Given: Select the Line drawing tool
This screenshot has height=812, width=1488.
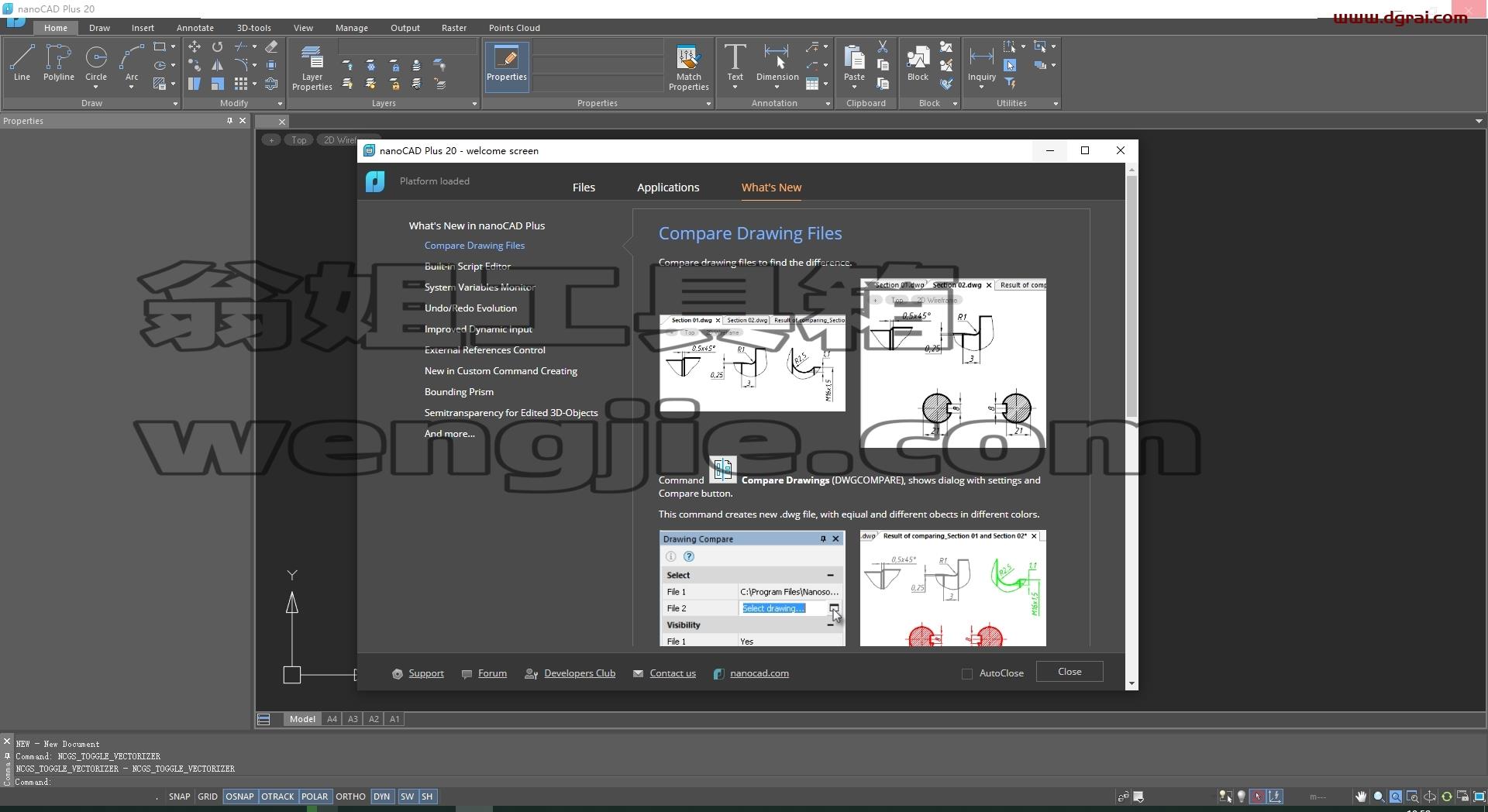Looking at the screenshot, I should click(22, 62).
